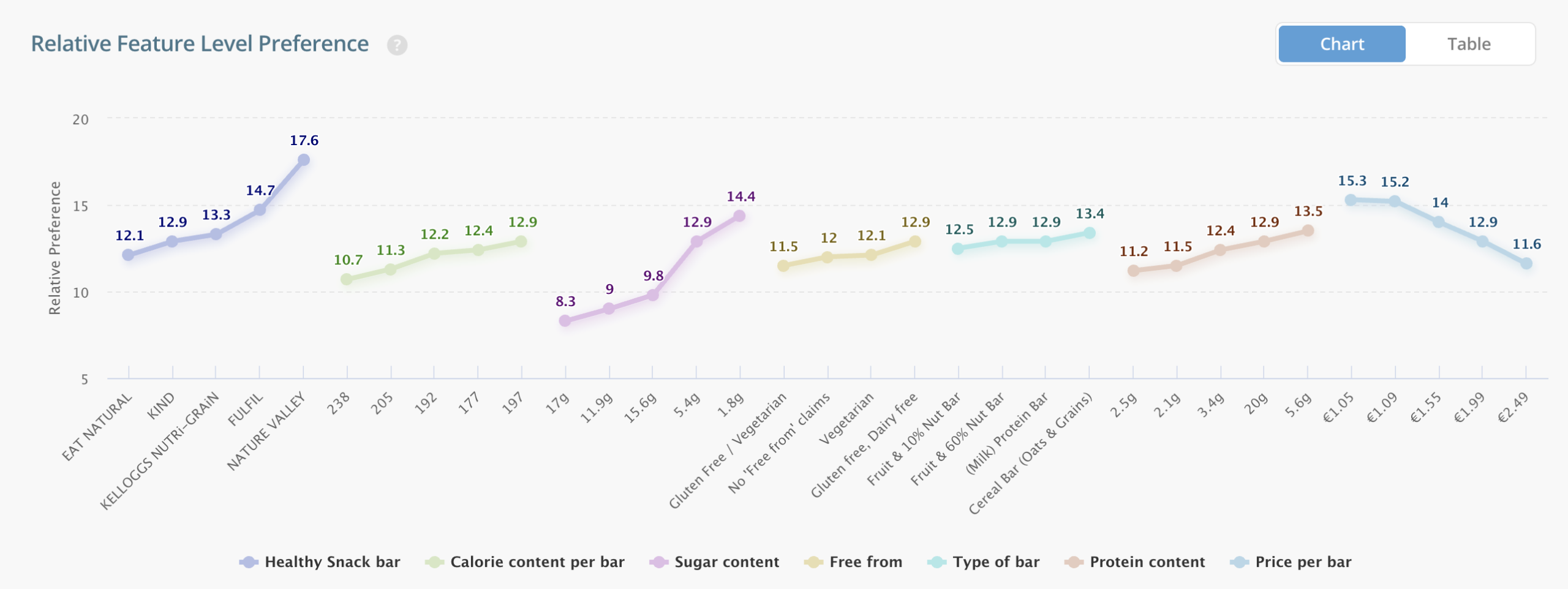Image resolution: width=1568 pixels, height=589 pixels.
Task: Select the 1.8g sugar 14.4 data point
Action: pyautogui.click(x=739, y=216)
